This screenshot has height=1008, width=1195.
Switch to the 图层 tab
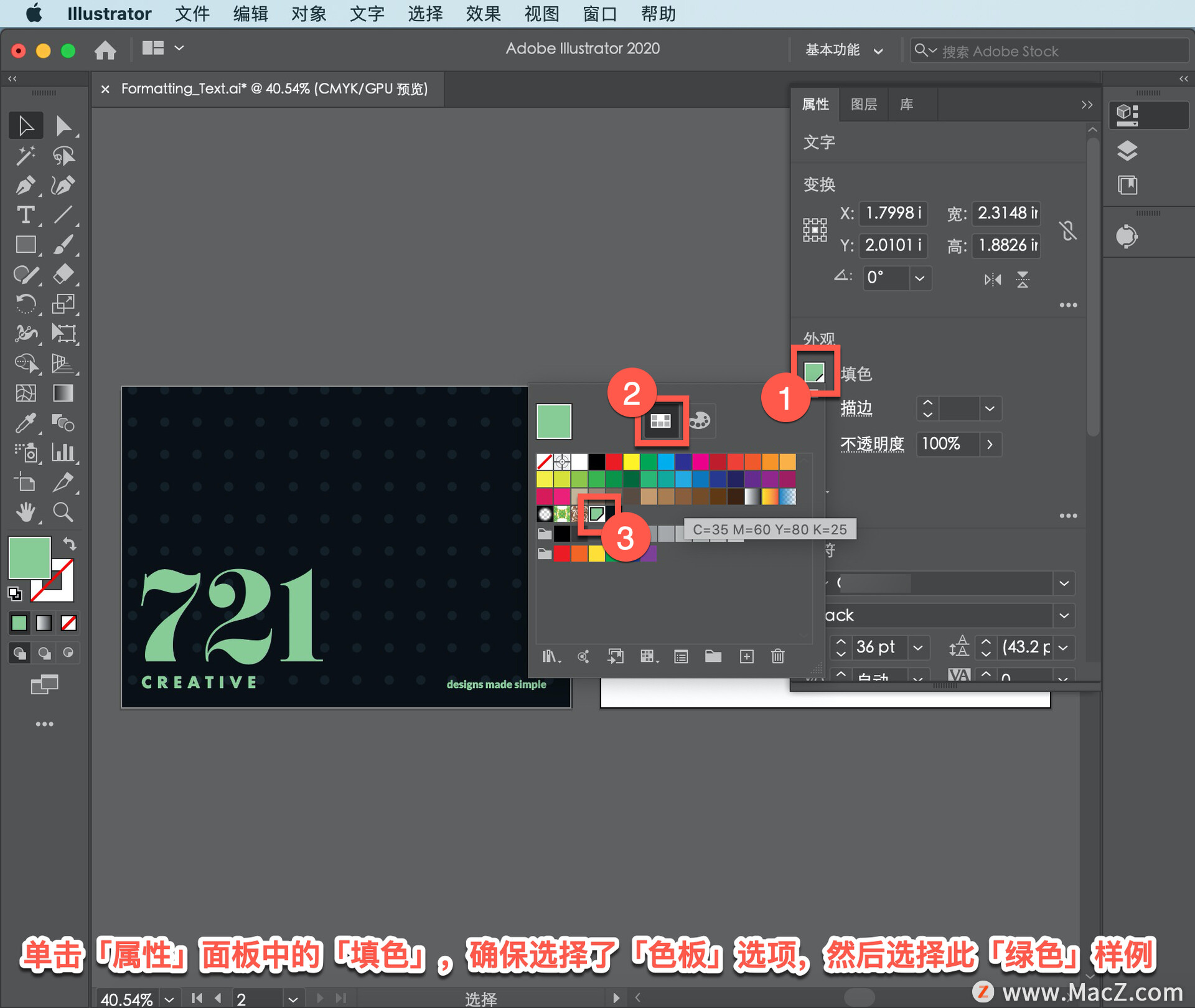click(x=864, y=104)
